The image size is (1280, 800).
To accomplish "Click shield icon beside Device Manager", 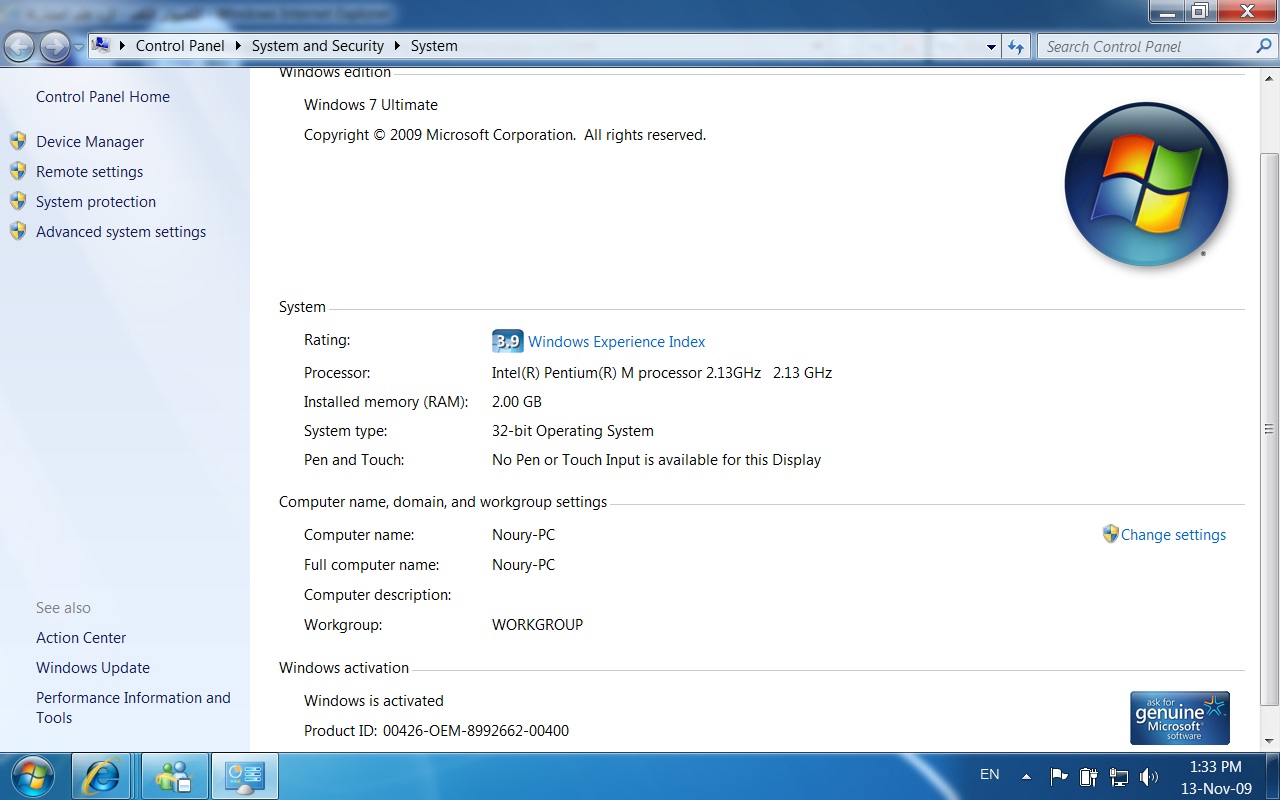I will (x=18, y=141).
